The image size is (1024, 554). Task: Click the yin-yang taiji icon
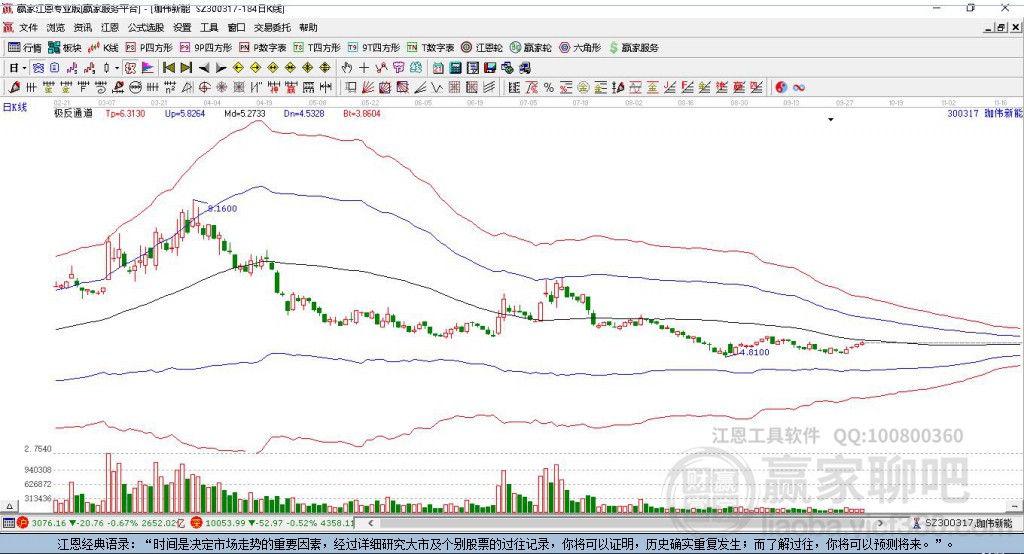click(x=780, y=88)
